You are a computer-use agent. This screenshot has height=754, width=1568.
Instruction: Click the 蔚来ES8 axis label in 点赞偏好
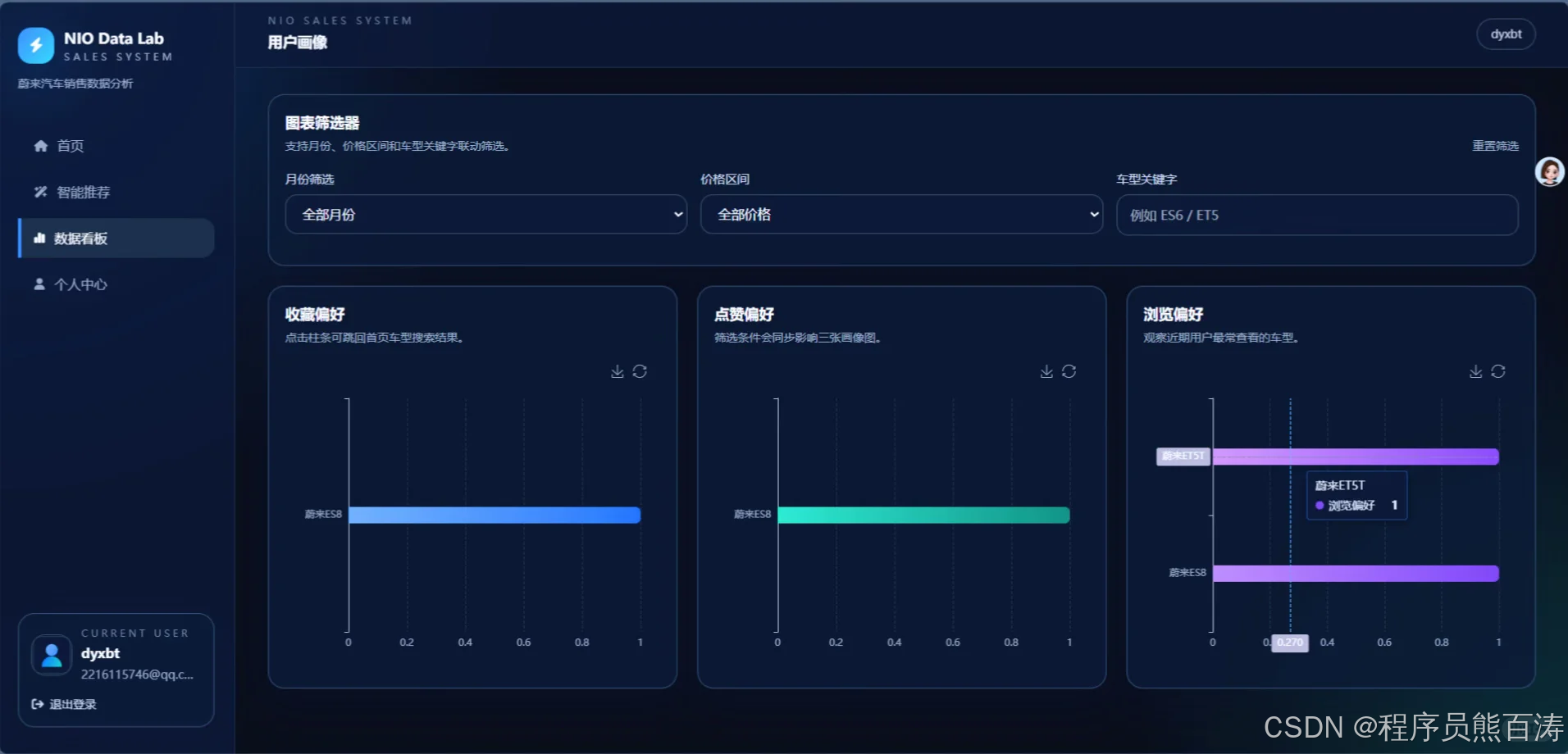[x=752, y=515]
